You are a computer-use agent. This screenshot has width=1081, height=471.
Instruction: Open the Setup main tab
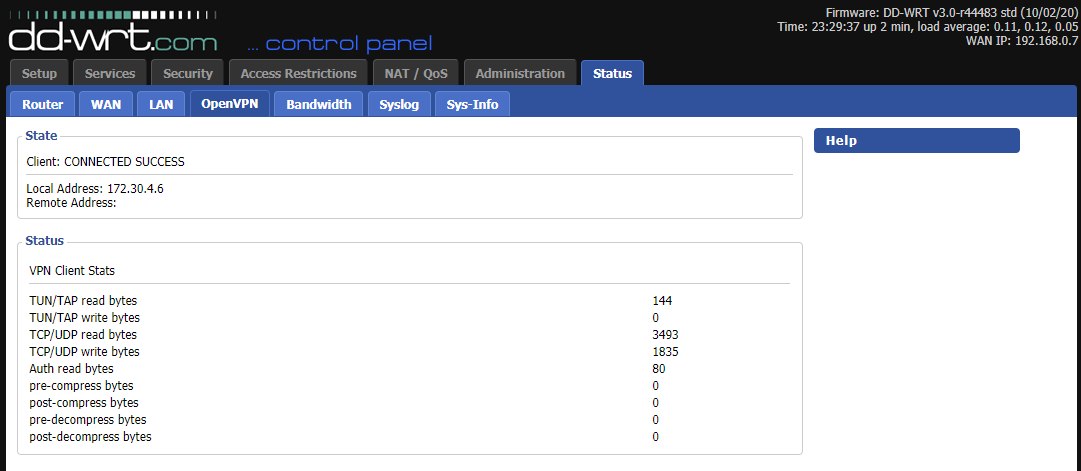coord(40,73)
